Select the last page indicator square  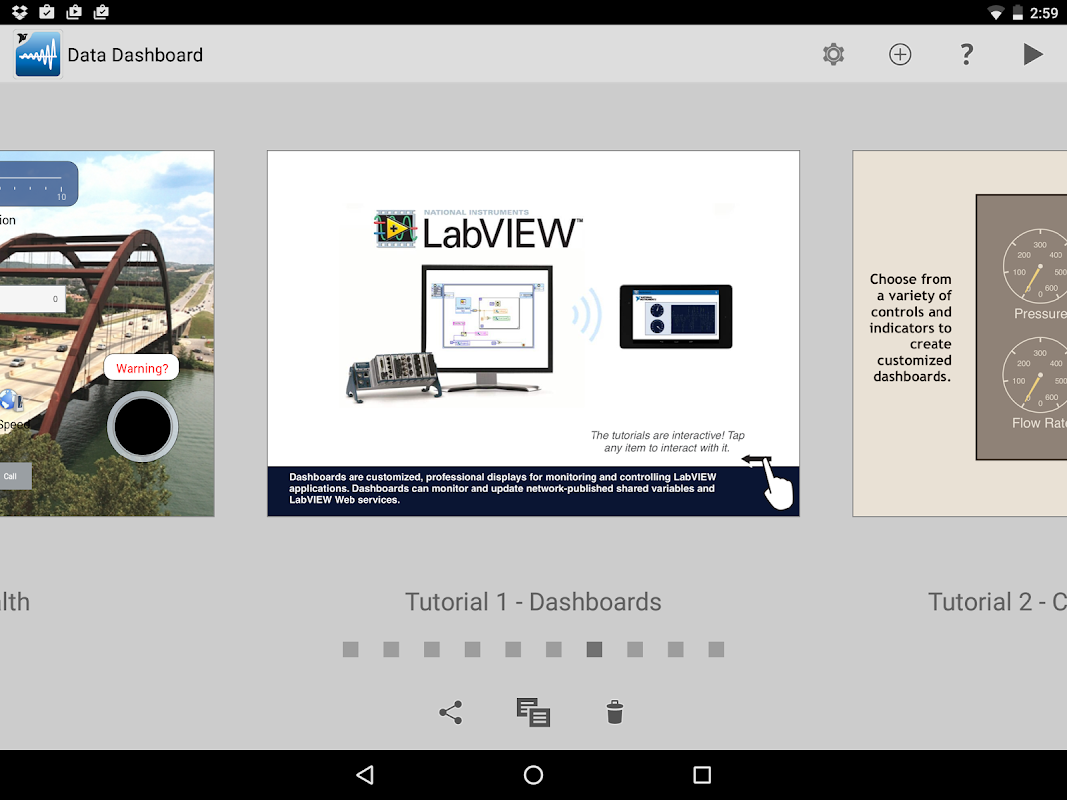tap(716, 650)
